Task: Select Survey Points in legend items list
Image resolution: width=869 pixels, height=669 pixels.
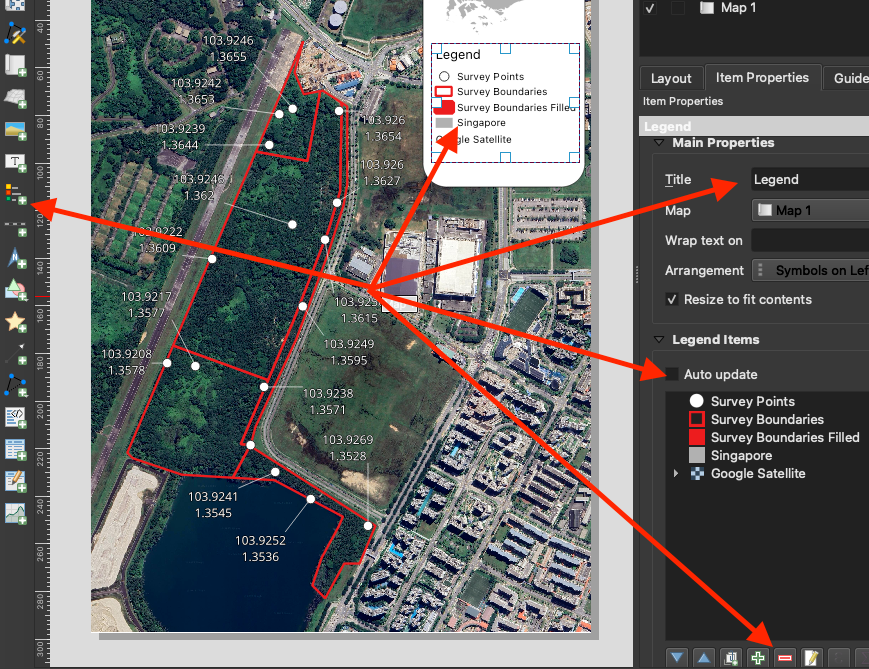Action: [753, 401]
